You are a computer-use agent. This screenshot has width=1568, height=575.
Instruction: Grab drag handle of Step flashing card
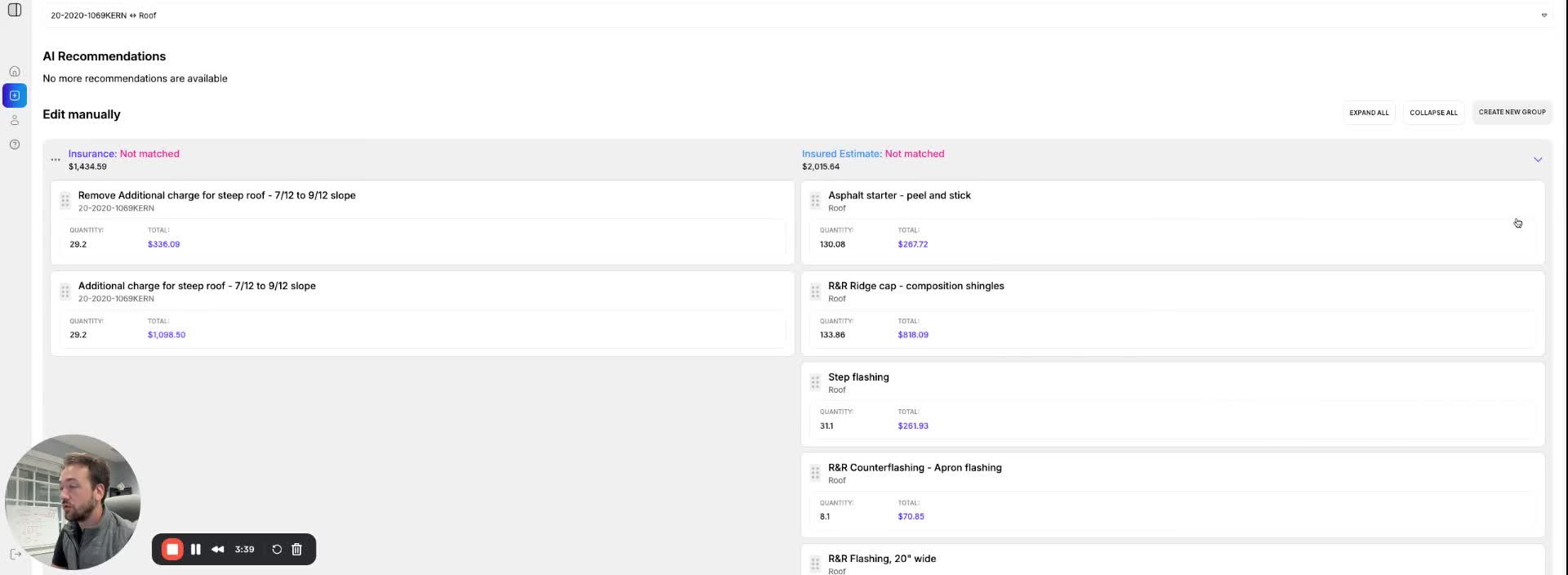coord(815,382)
